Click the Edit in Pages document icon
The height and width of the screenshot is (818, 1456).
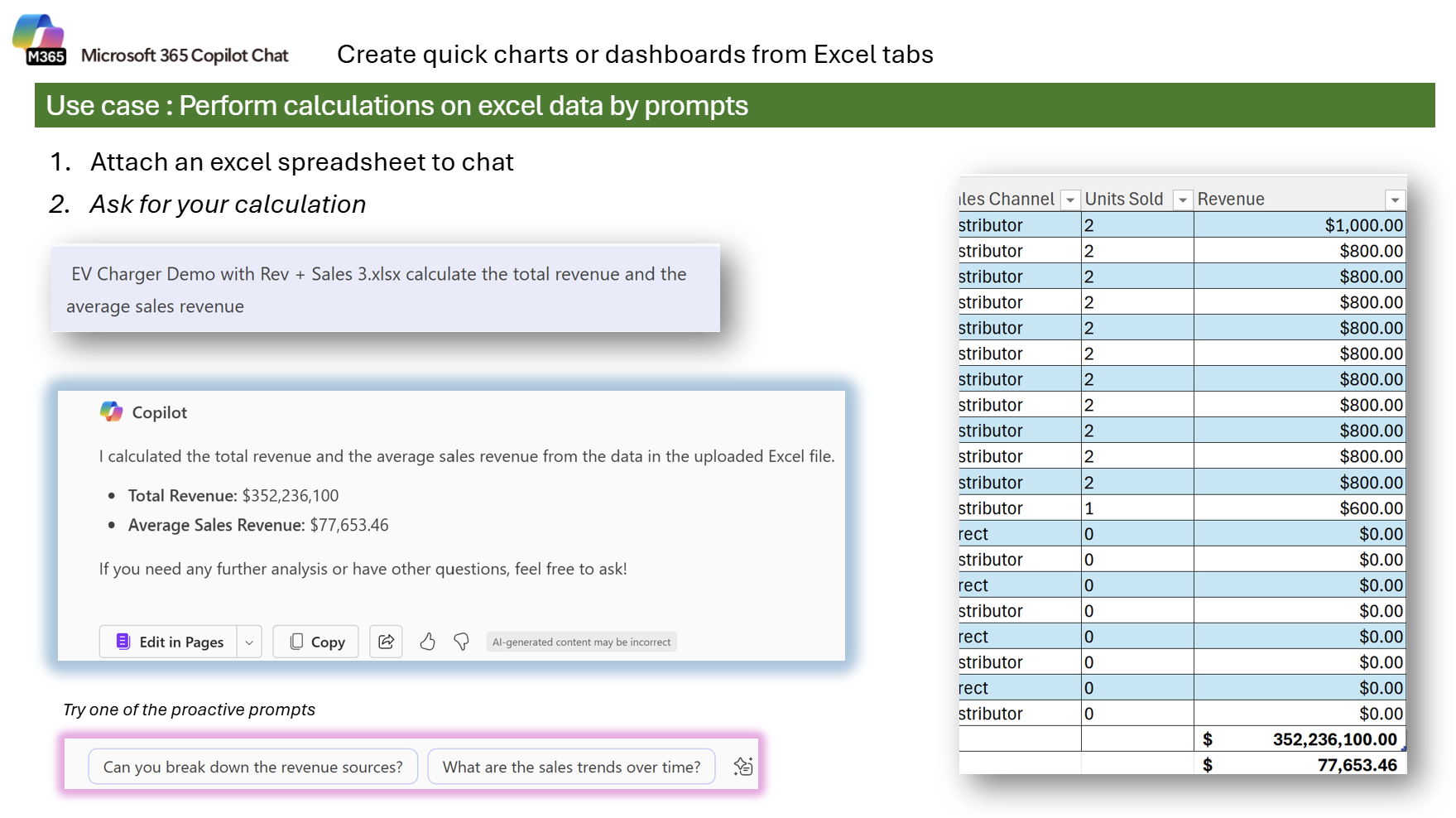[122, 642]
